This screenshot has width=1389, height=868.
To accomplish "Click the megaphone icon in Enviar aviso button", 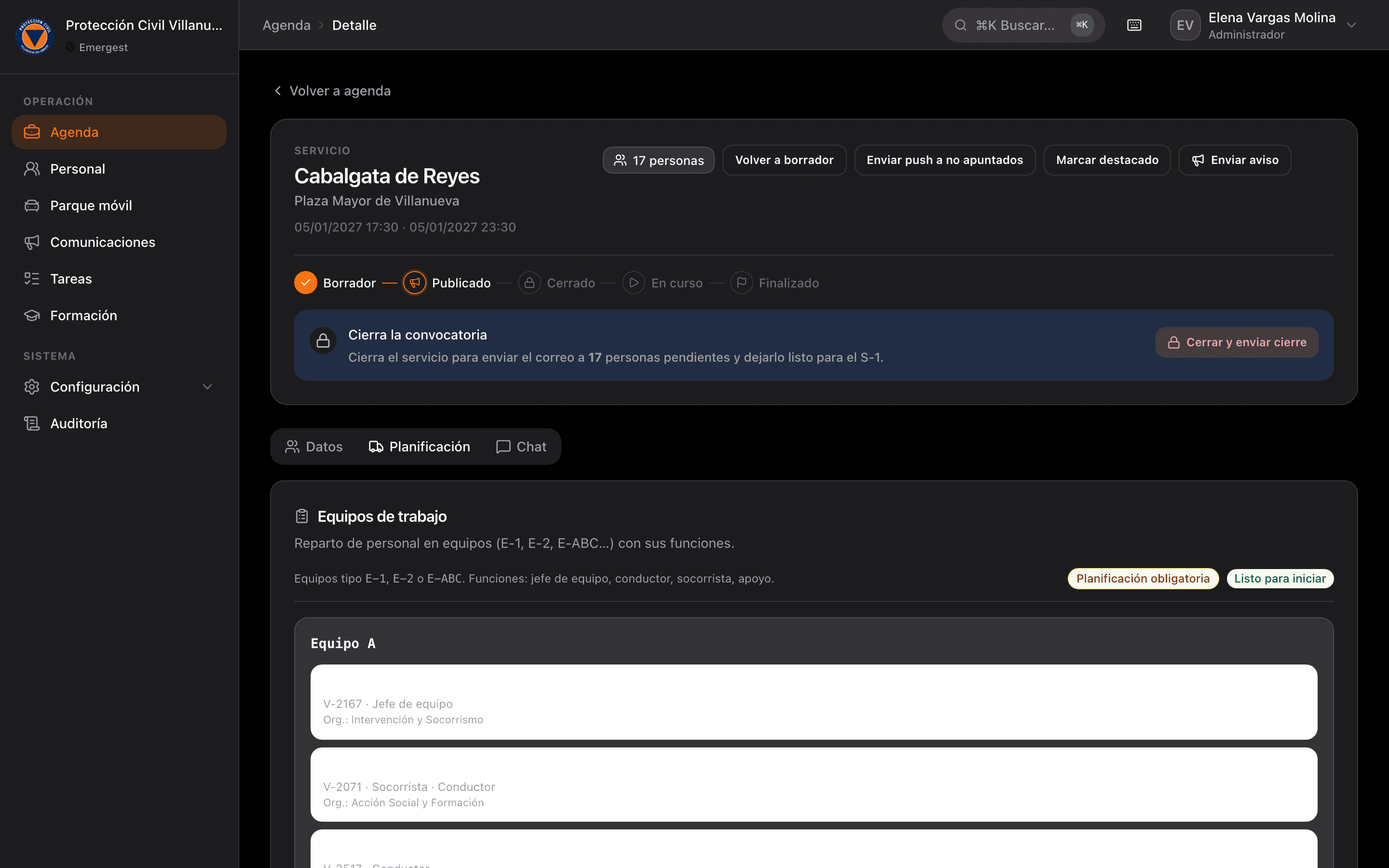I will point(1198,160).
